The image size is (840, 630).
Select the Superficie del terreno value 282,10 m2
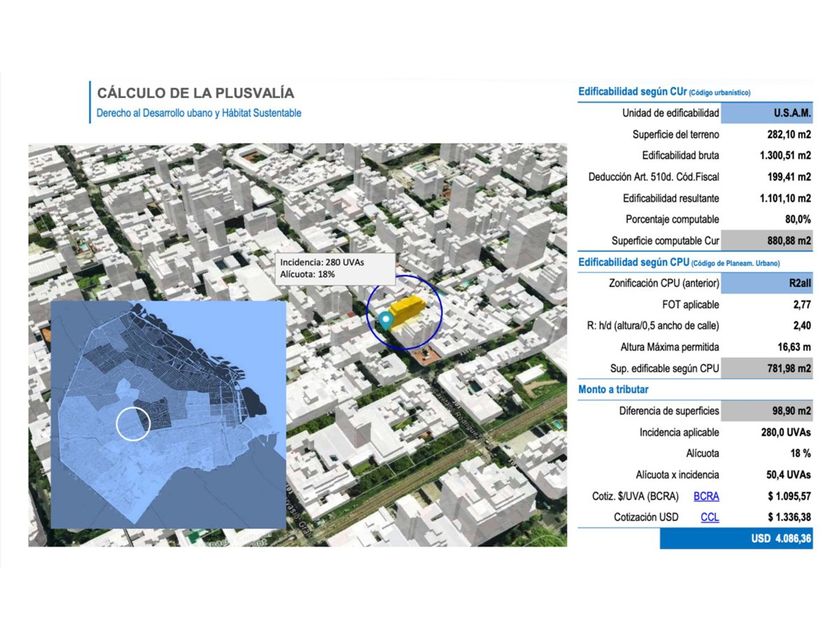789,134
